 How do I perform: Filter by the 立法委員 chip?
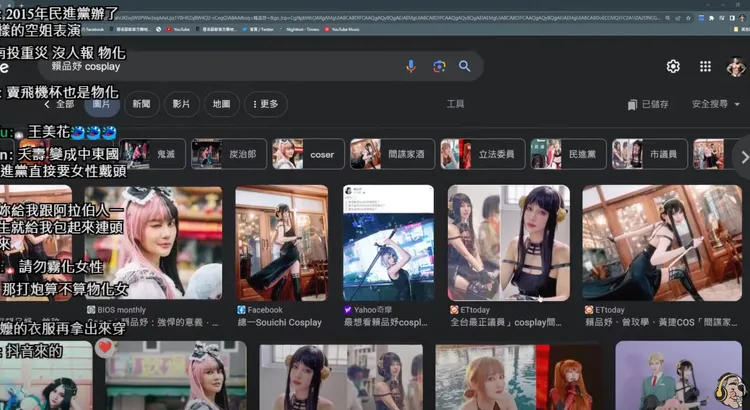(483, 154)
